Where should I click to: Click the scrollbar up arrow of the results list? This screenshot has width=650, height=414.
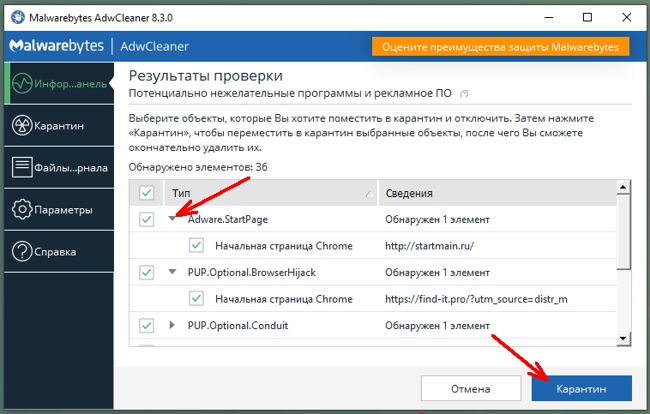(x=623, y=187)
